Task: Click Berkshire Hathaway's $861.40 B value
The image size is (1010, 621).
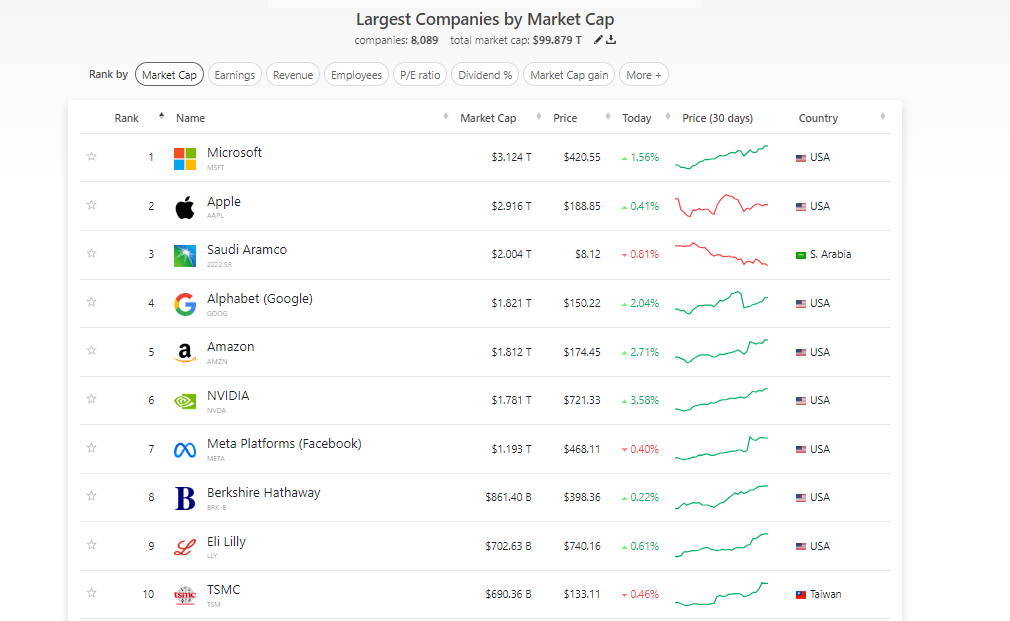Action: [508, 497]
